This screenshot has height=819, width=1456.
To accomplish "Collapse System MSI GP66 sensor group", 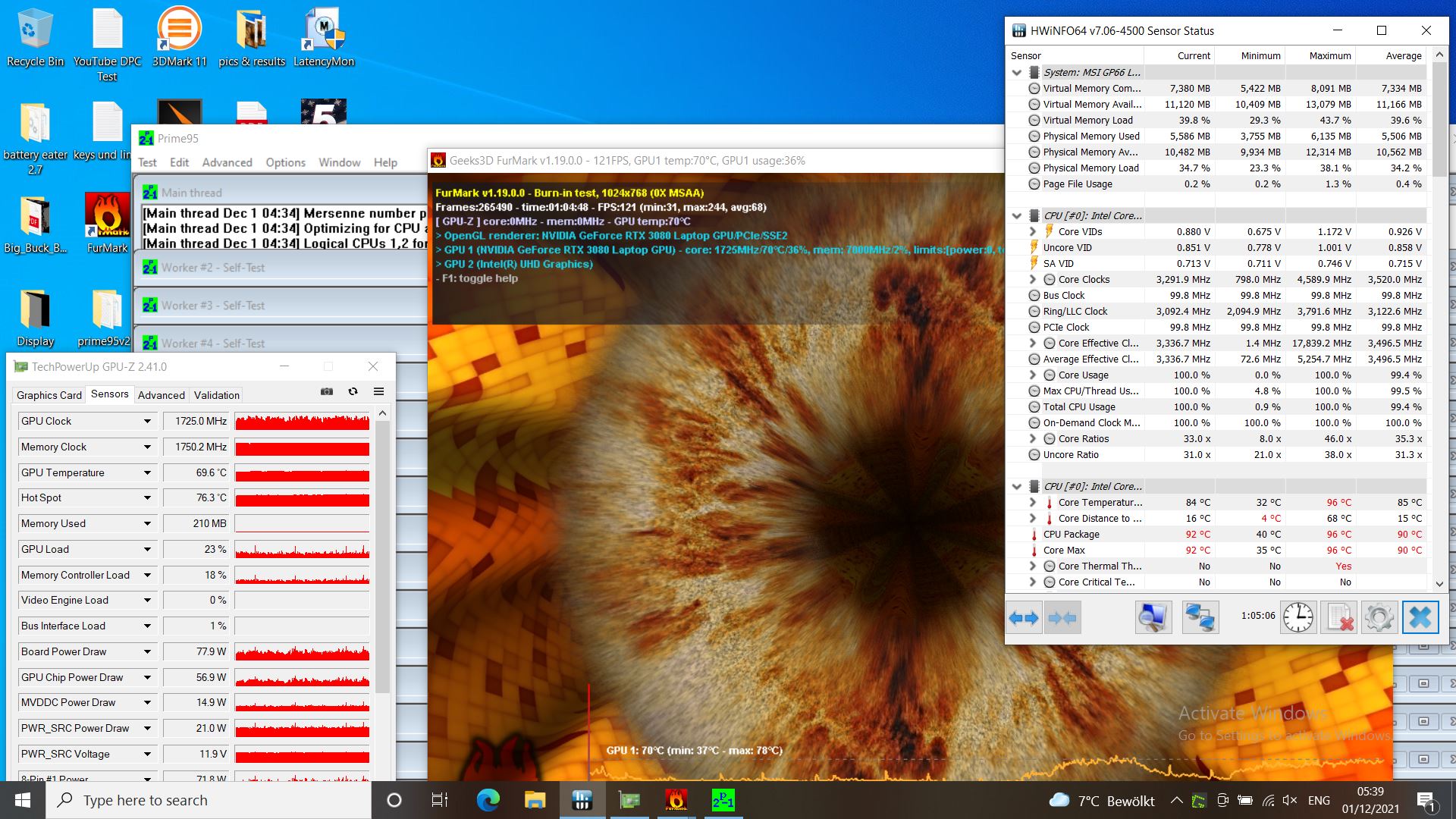I will click(x=1017, y=73).
